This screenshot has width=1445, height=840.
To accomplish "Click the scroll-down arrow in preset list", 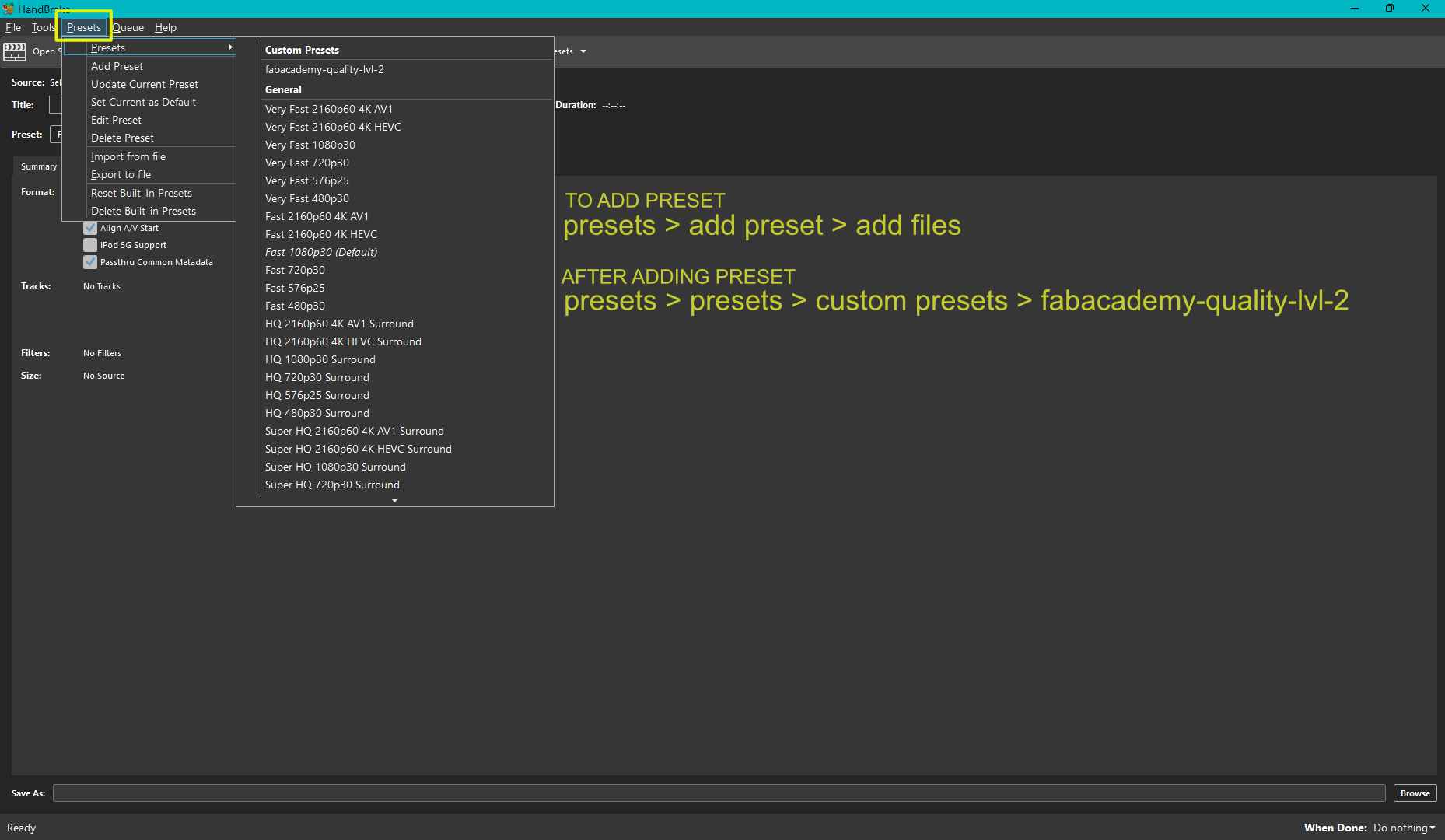I will coord(395,501).
